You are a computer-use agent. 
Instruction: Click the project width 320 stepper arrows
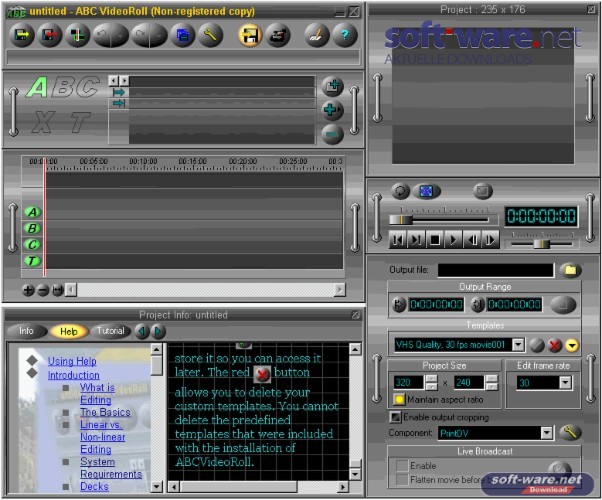[x=431, y=382]
